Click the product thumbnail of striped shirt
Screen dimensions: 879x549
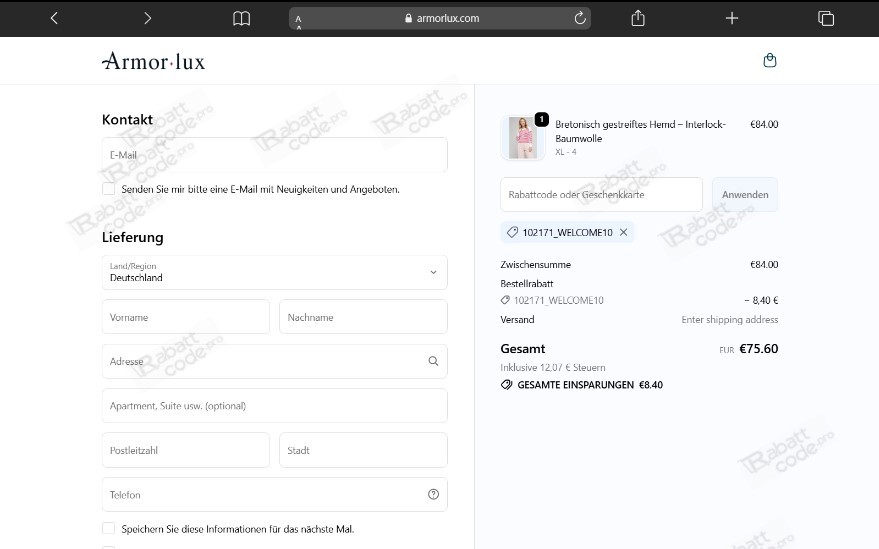click(522, 138)
